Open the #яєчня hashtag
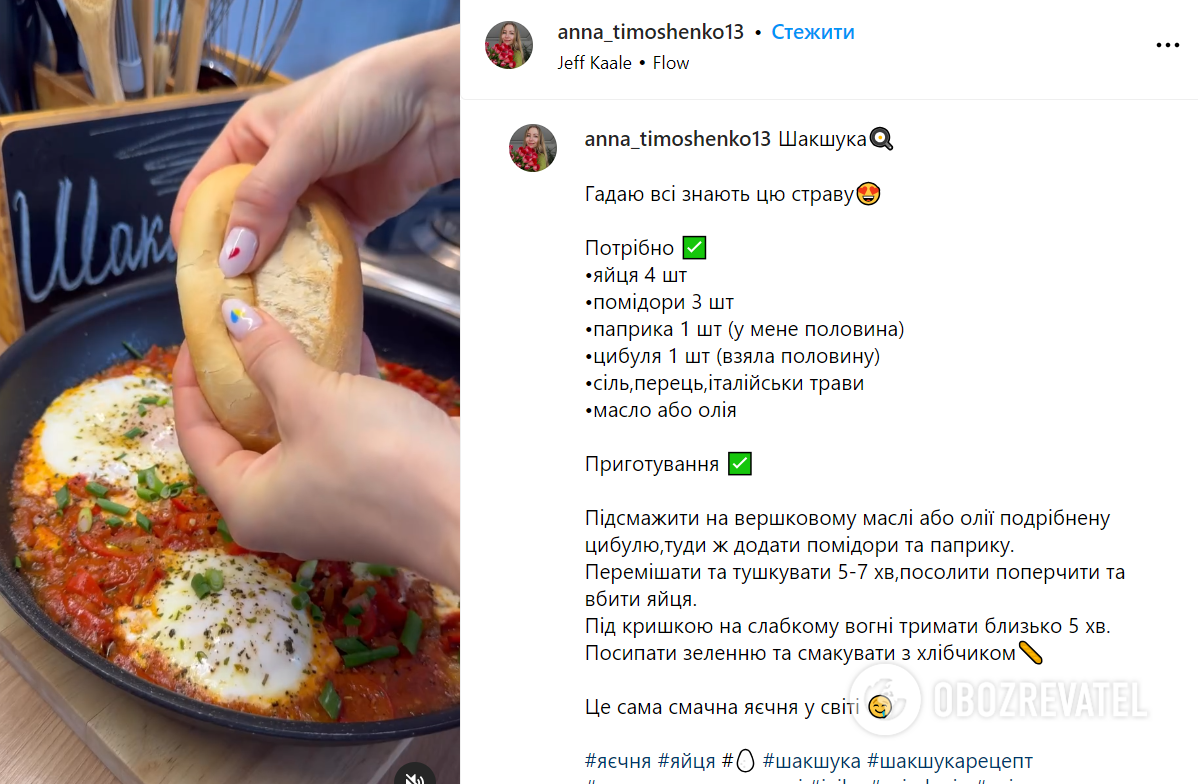 (617, 761)
